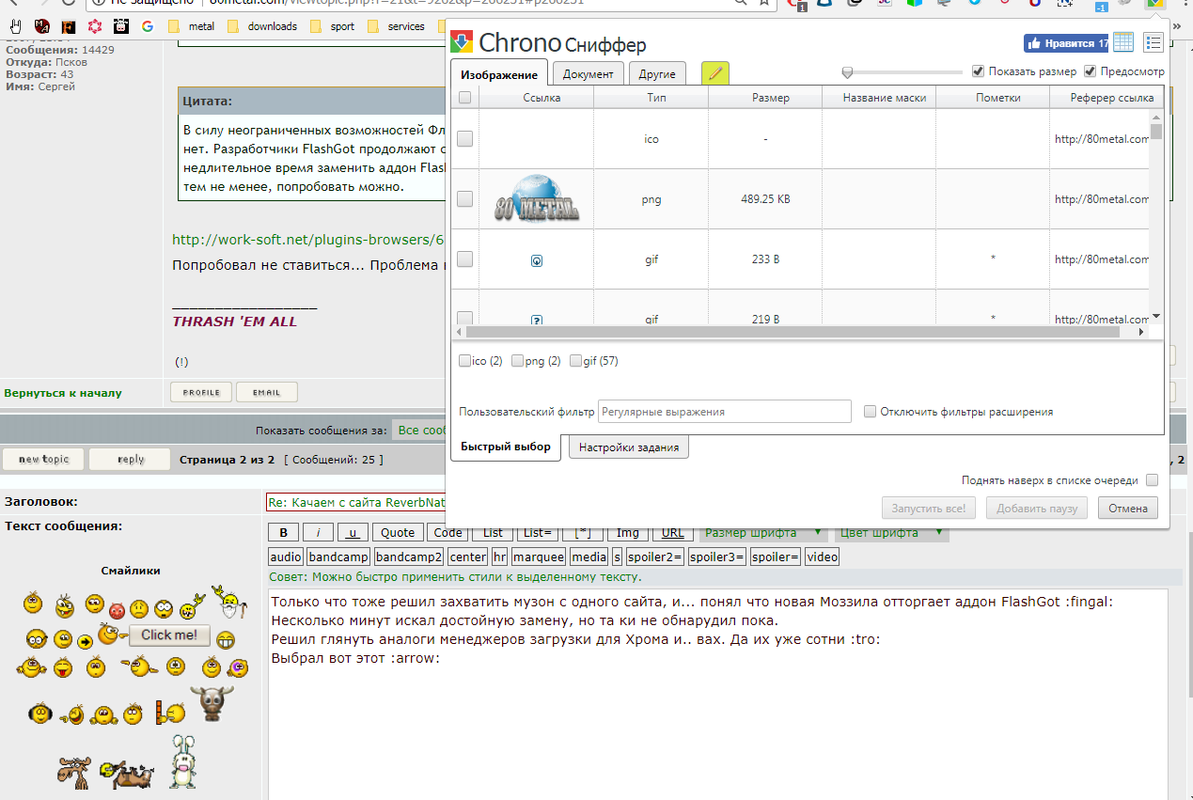Insert the smiley hitting a wall

pos(170,712)
